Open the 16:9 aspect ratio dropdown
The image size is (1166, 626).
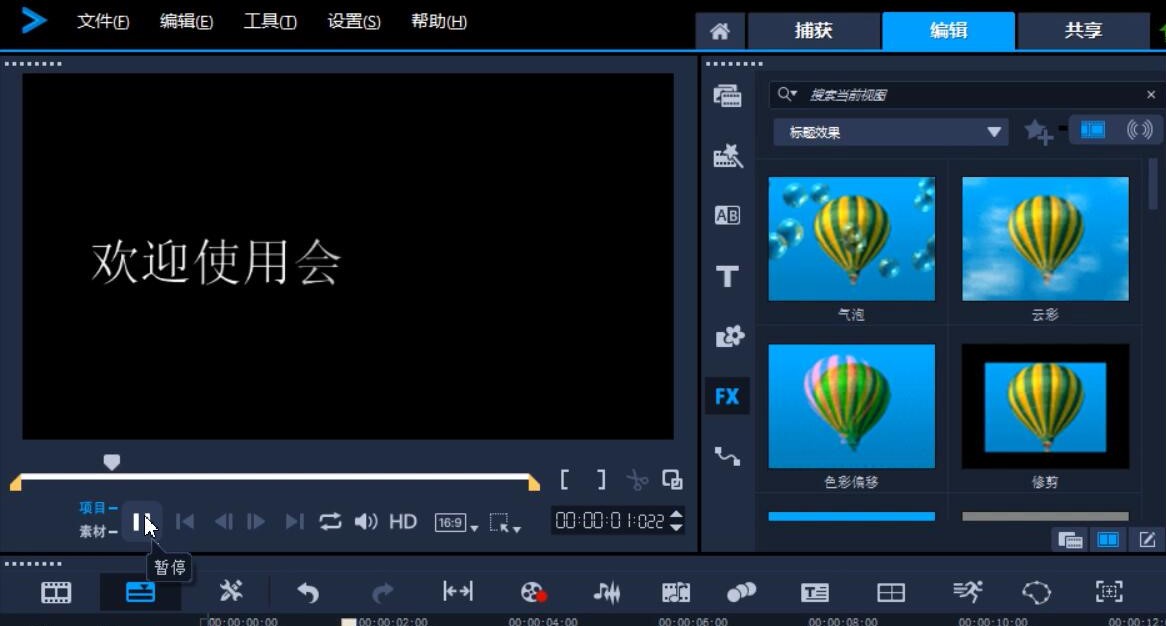coord(456,523)
